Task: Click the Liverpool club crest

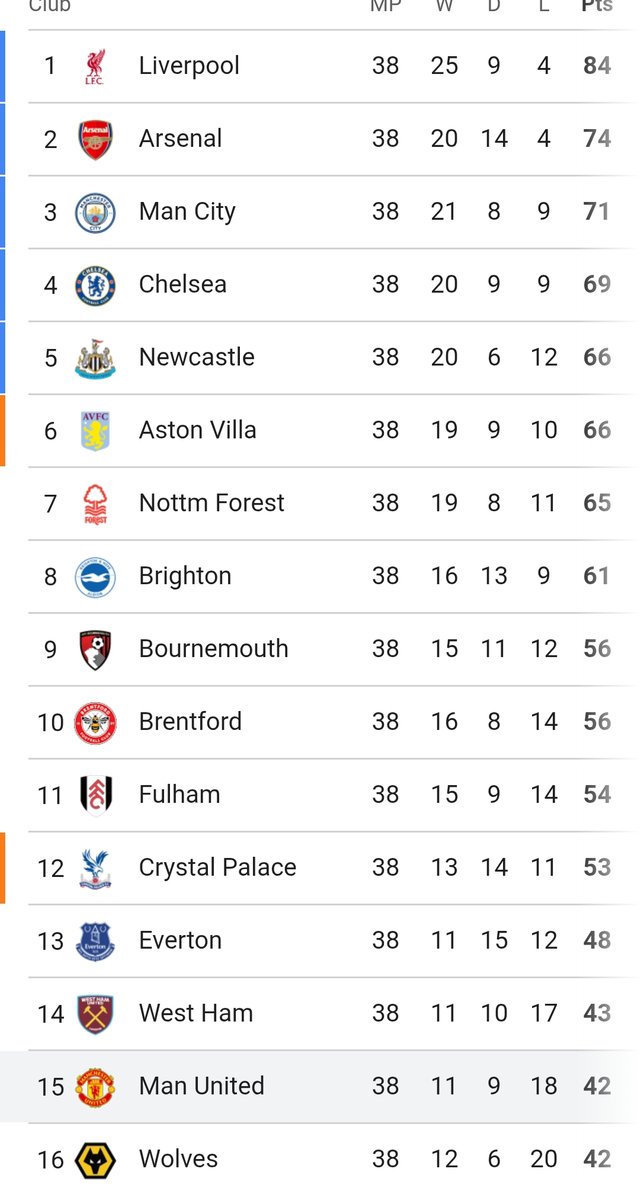Action: pyautogui.click(x=95, y=67)
